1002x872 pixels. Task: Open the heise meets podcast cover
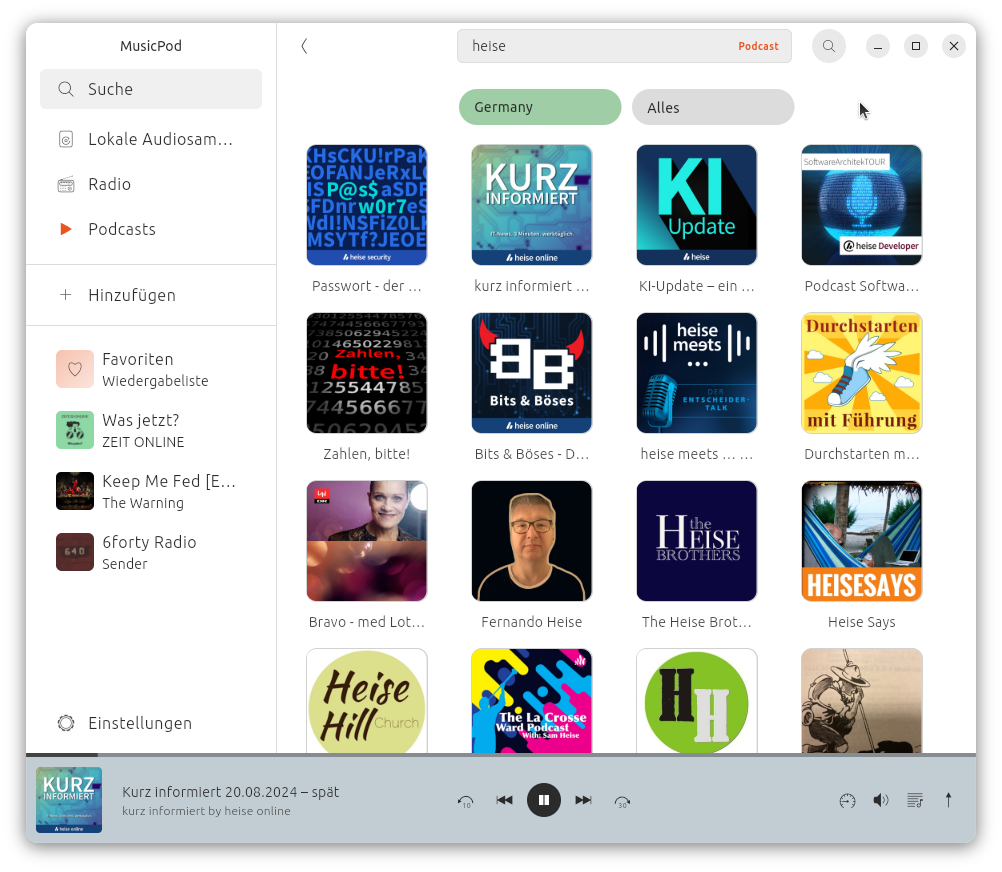click(x=697, y=372)
